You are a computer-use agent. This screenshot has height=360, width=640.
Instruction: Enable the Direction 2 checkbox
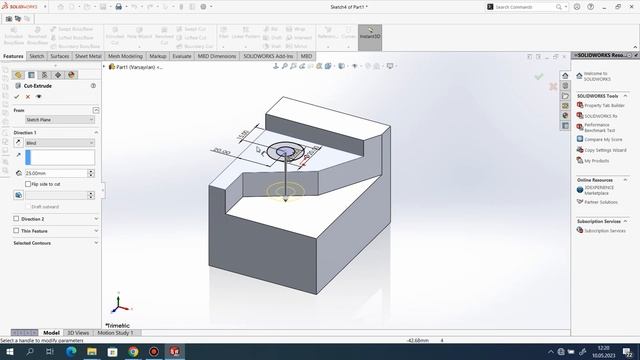(x=16, y=219)
